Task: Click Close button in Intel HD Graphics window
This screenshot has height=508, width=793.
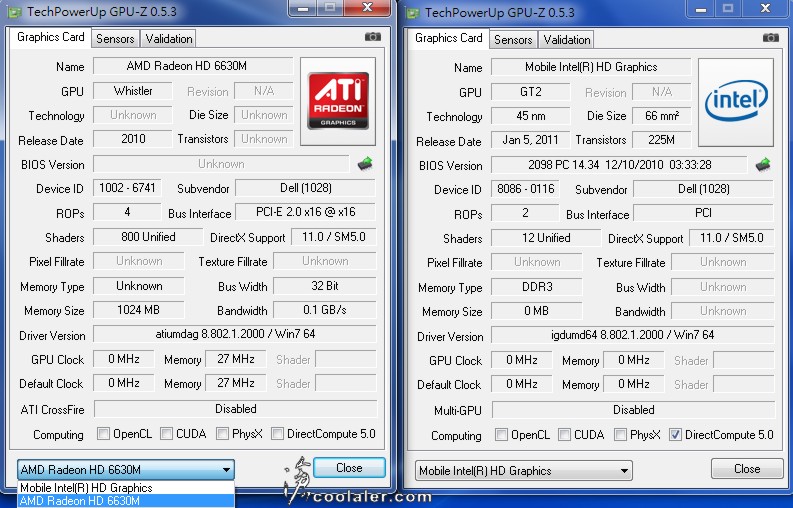Action: 747,469
